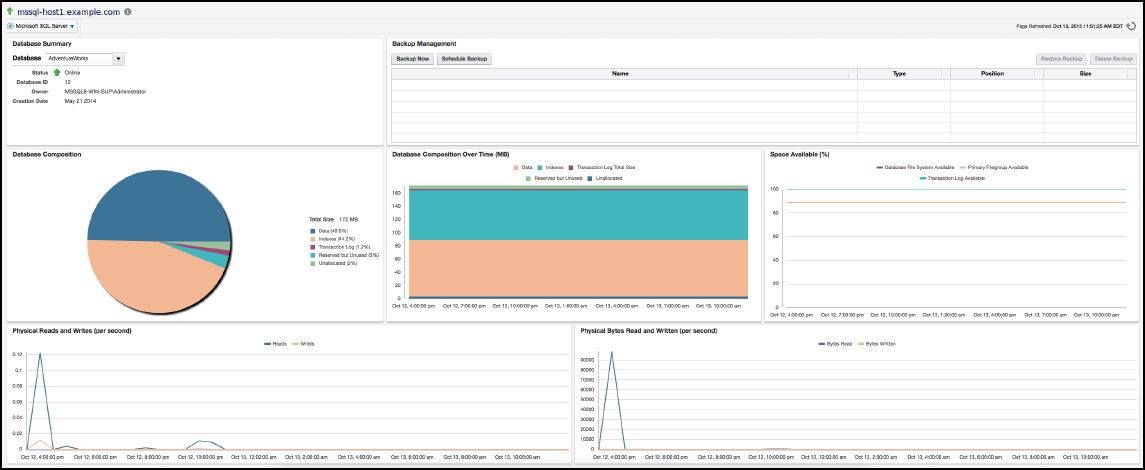
Task: Open the Microsoft SQL Server menu
Action: pos(42,26)
